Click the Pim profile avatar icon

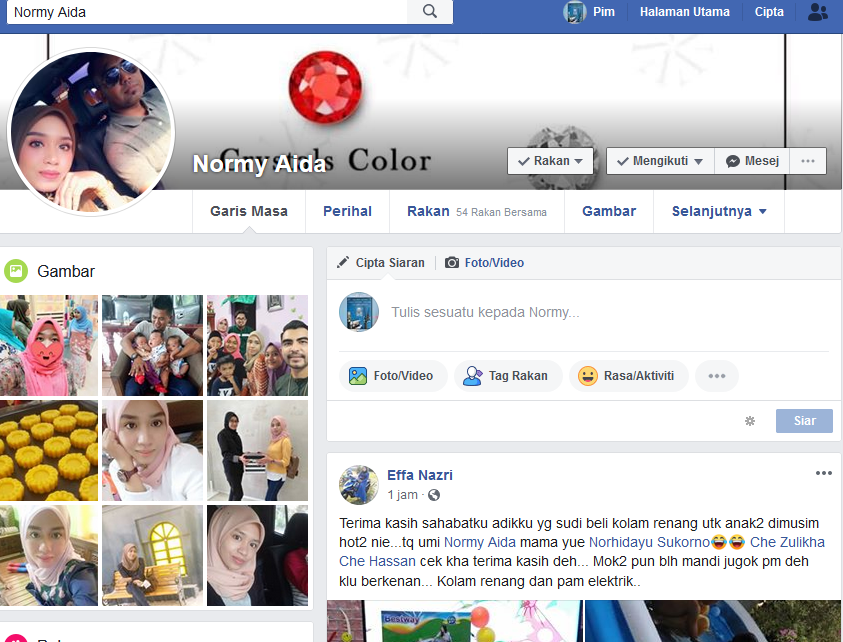575,12
